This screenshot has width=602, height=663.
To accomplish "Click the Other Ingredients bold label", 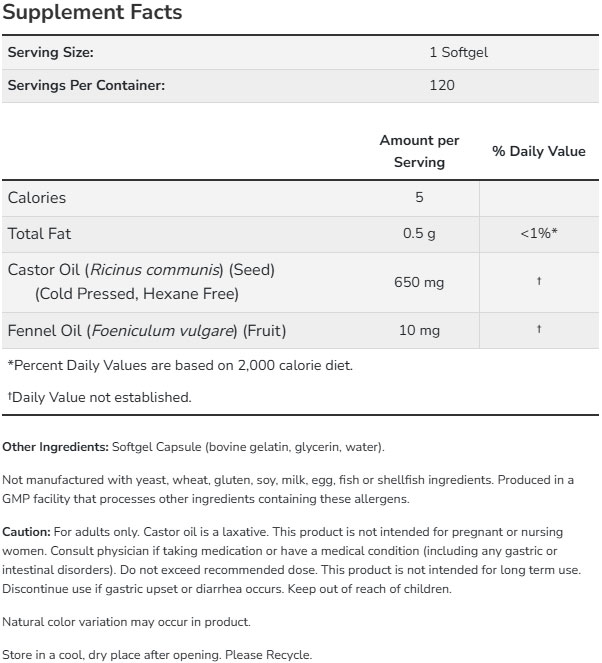I will click(x=55, y=447).
